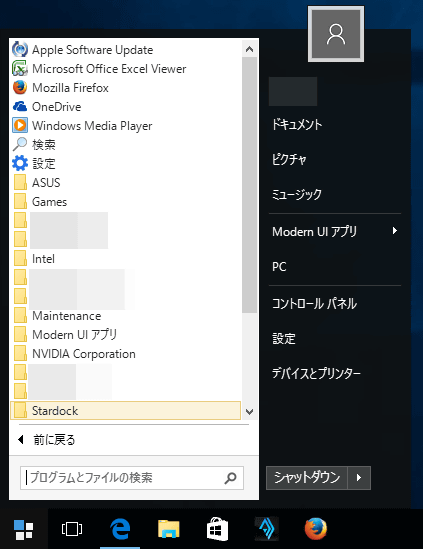This screenshot has width=423, height=549.
Task: Click the Apple Software Update icon
Action: click(20, 49)
